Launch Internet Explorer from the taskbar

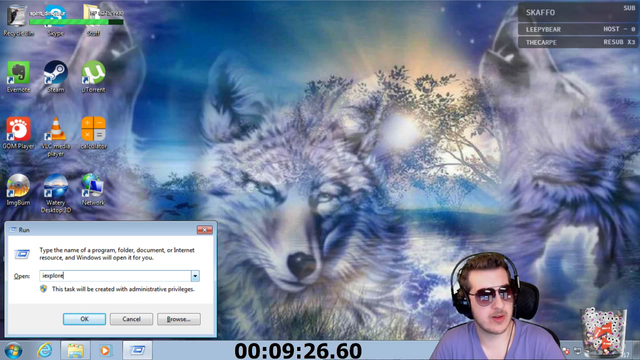pos(44,350)
